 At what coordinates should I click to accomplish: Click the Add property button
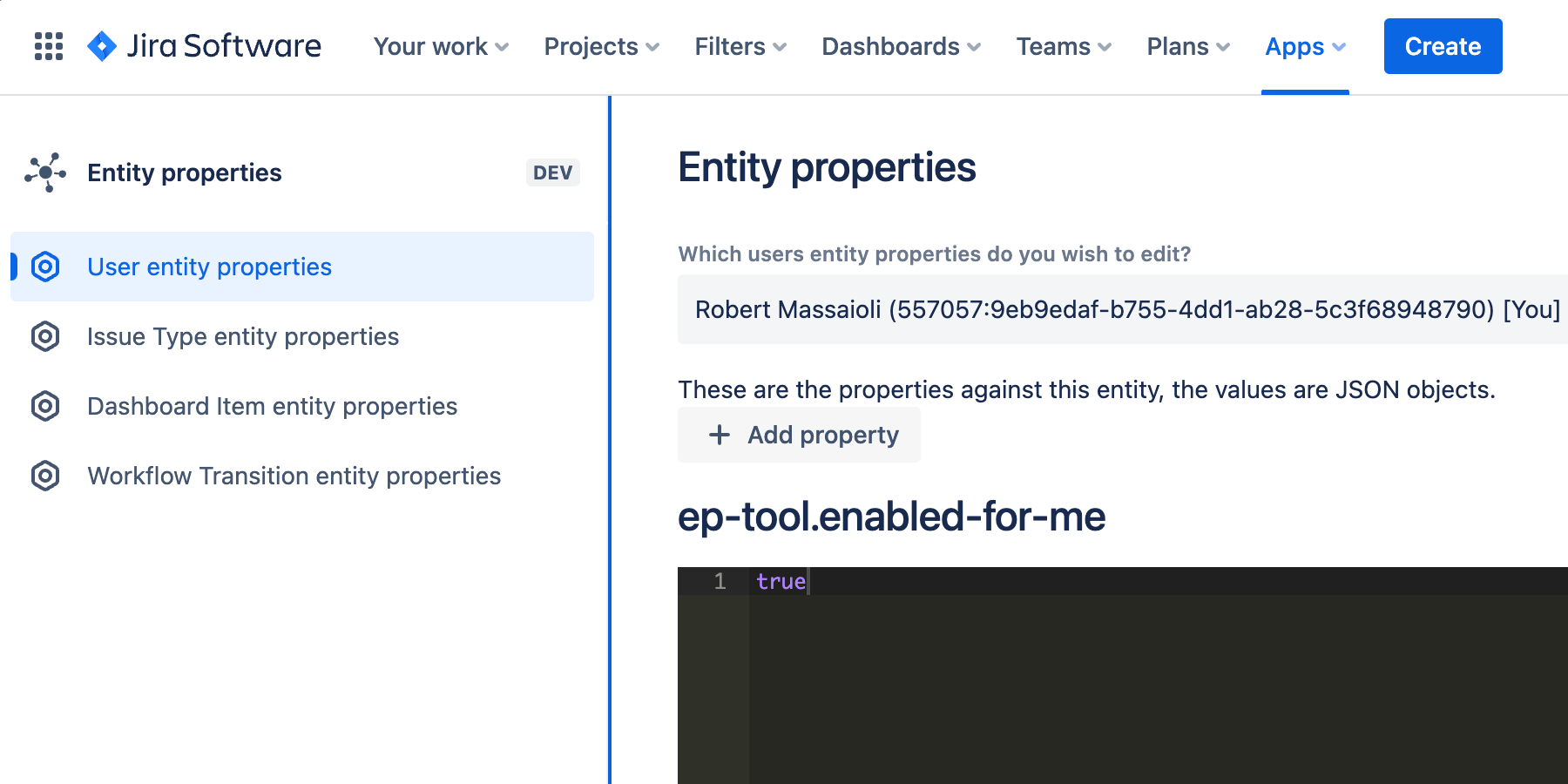coord(799,435)
